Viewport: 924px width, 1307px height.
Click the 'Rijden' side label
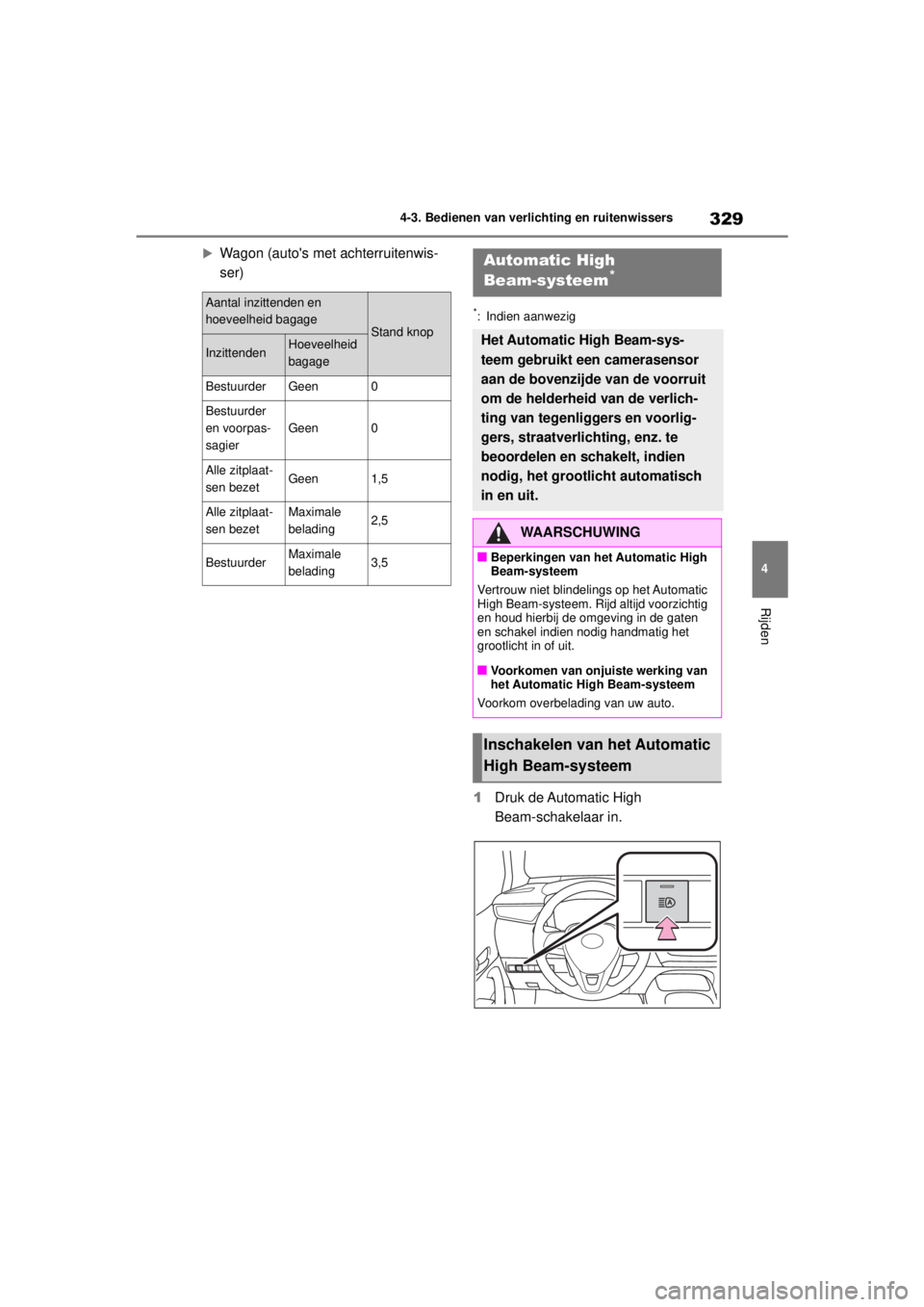(x=765, y=627)
